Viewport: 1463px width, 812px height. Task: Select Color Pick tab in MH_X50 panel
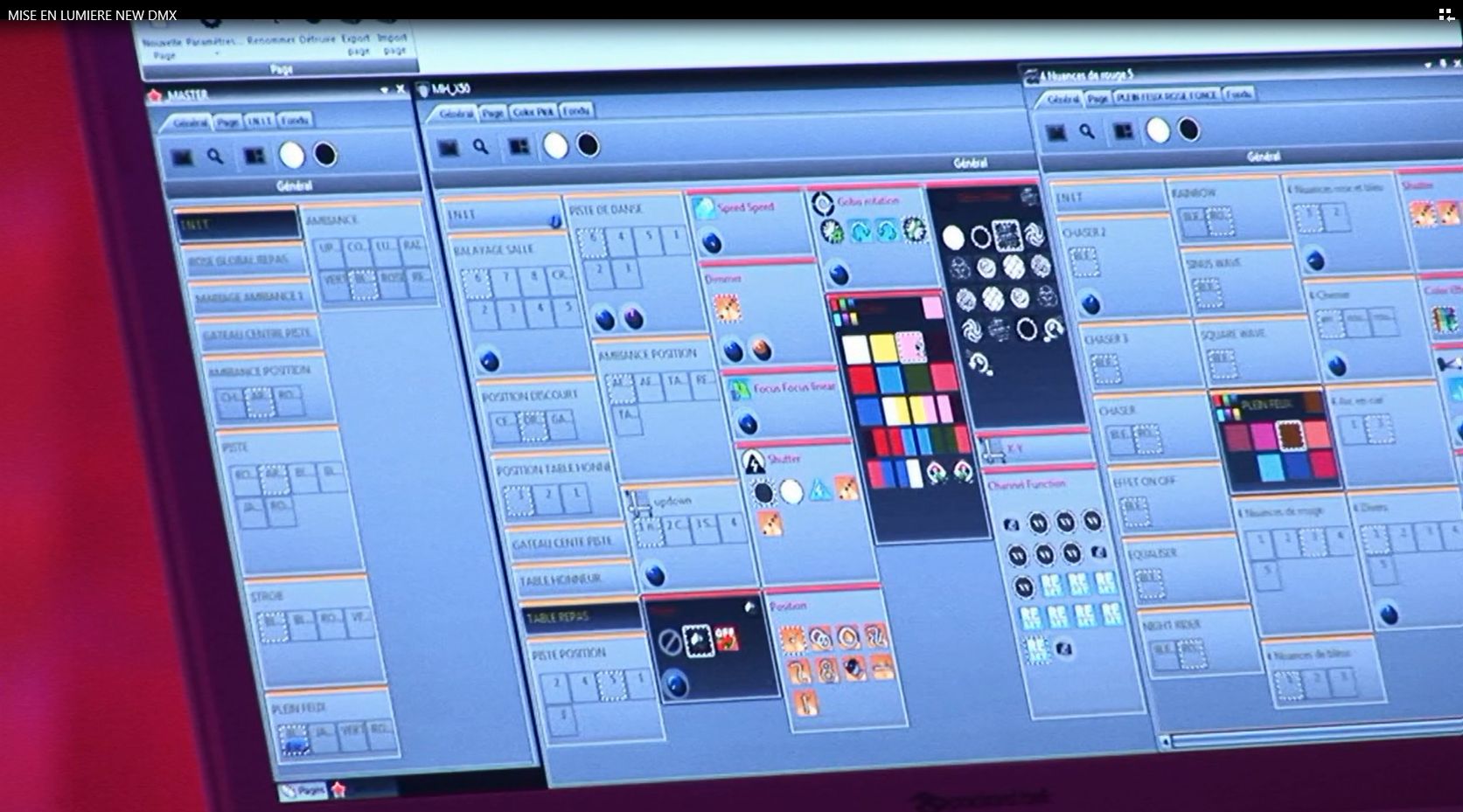(x=533, y=112)
